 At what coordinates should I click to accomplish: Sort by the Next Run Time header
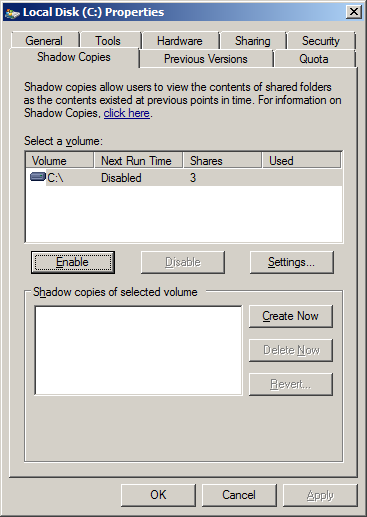pos(139,161)
